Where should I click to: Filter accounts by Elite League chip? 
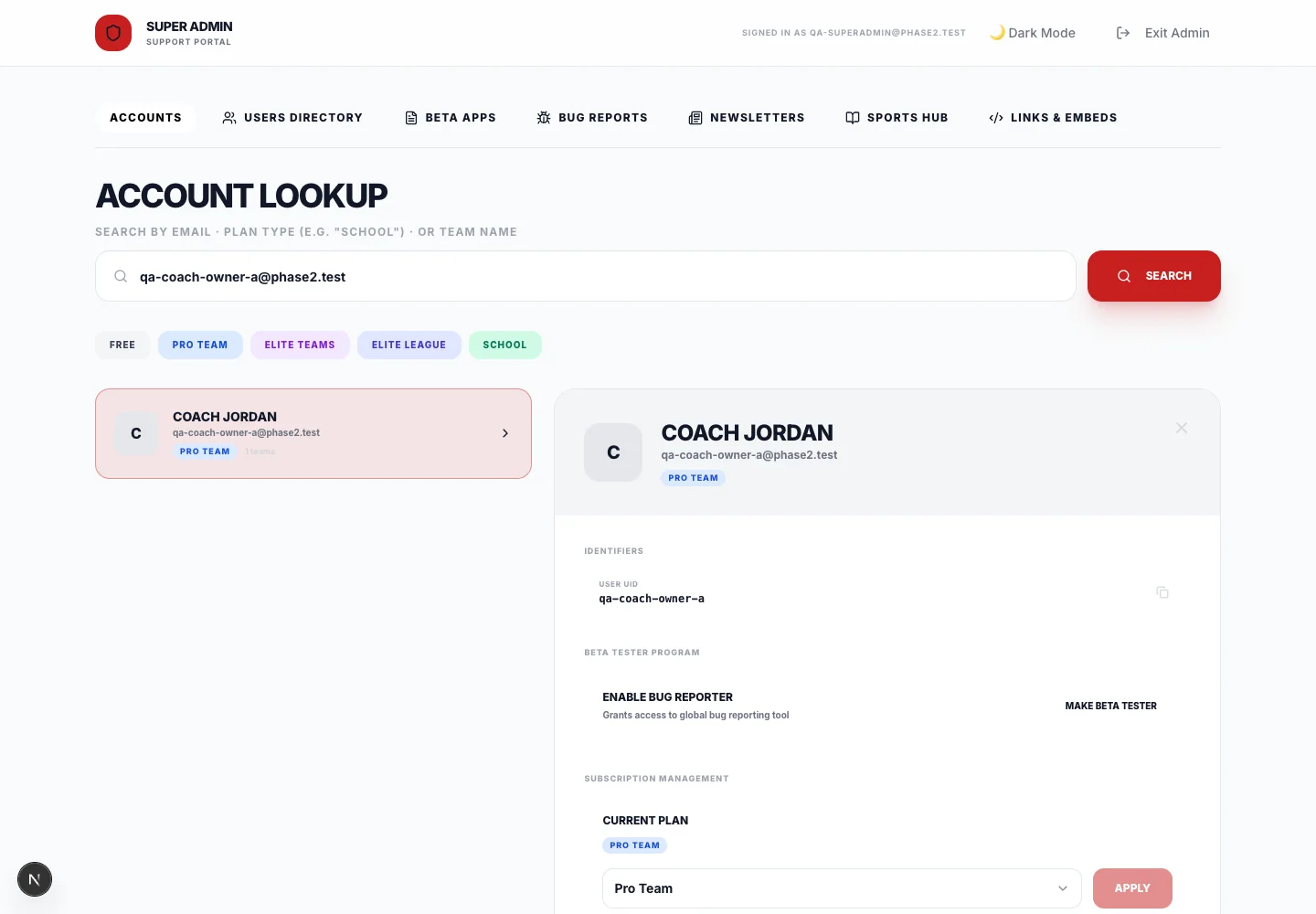409,345
